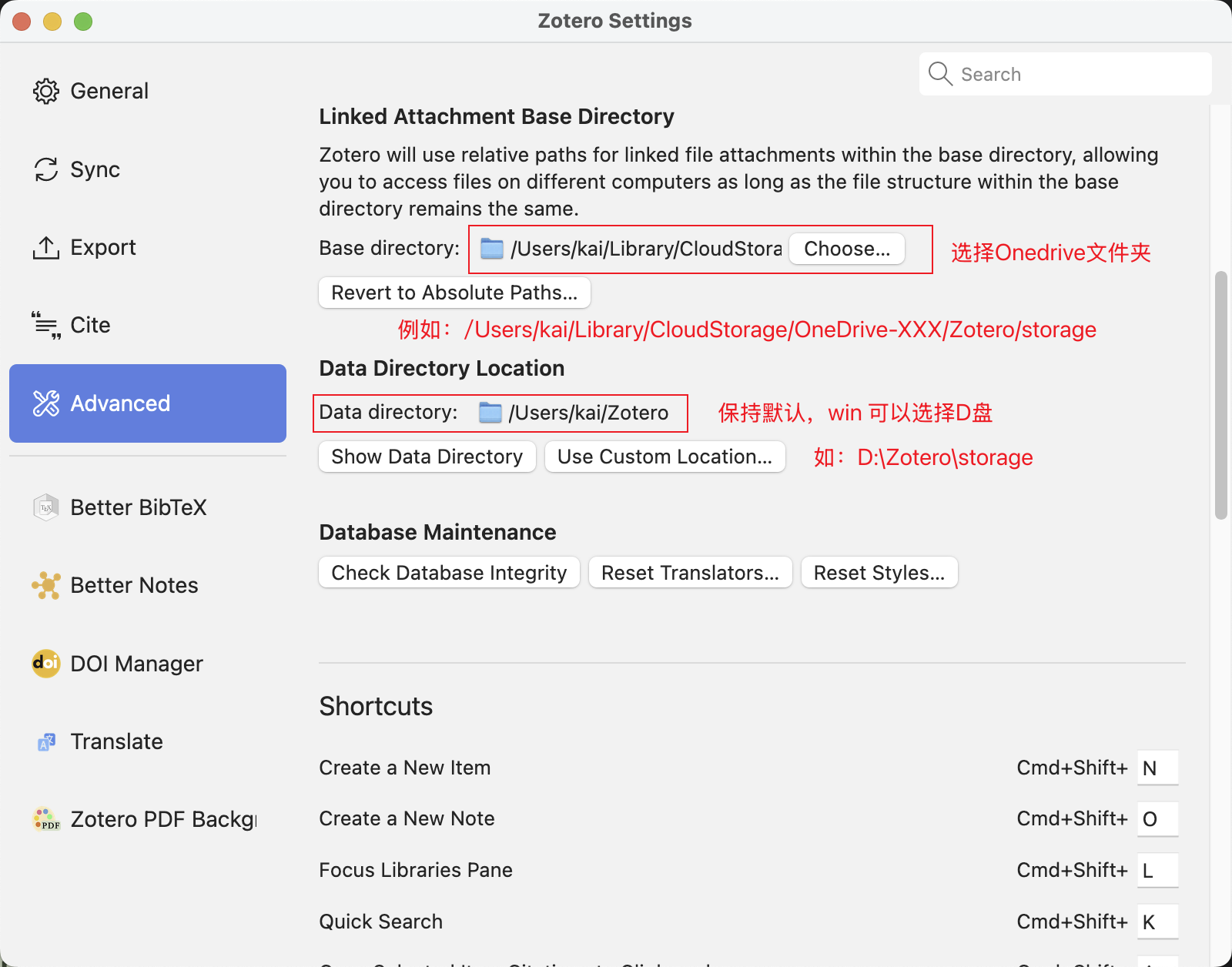Click the red close window button
The height and width of the screenshot is (967, 1232).
click(x=22, y=22)
